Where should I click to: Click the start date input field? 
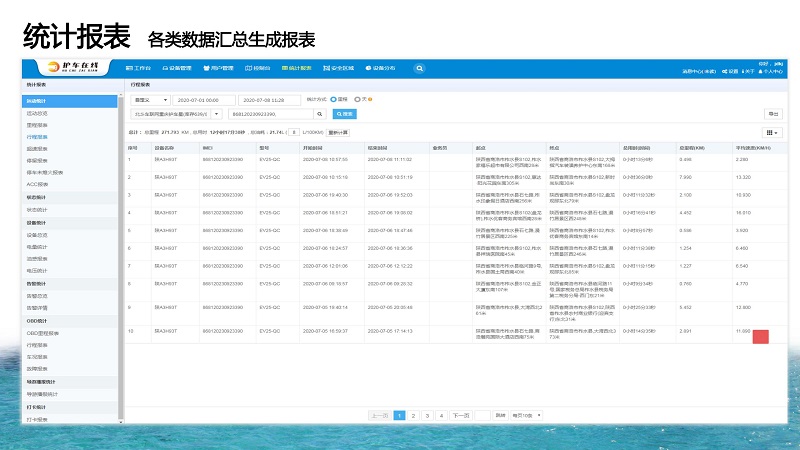pyautogui.click(x=203, y=101)
